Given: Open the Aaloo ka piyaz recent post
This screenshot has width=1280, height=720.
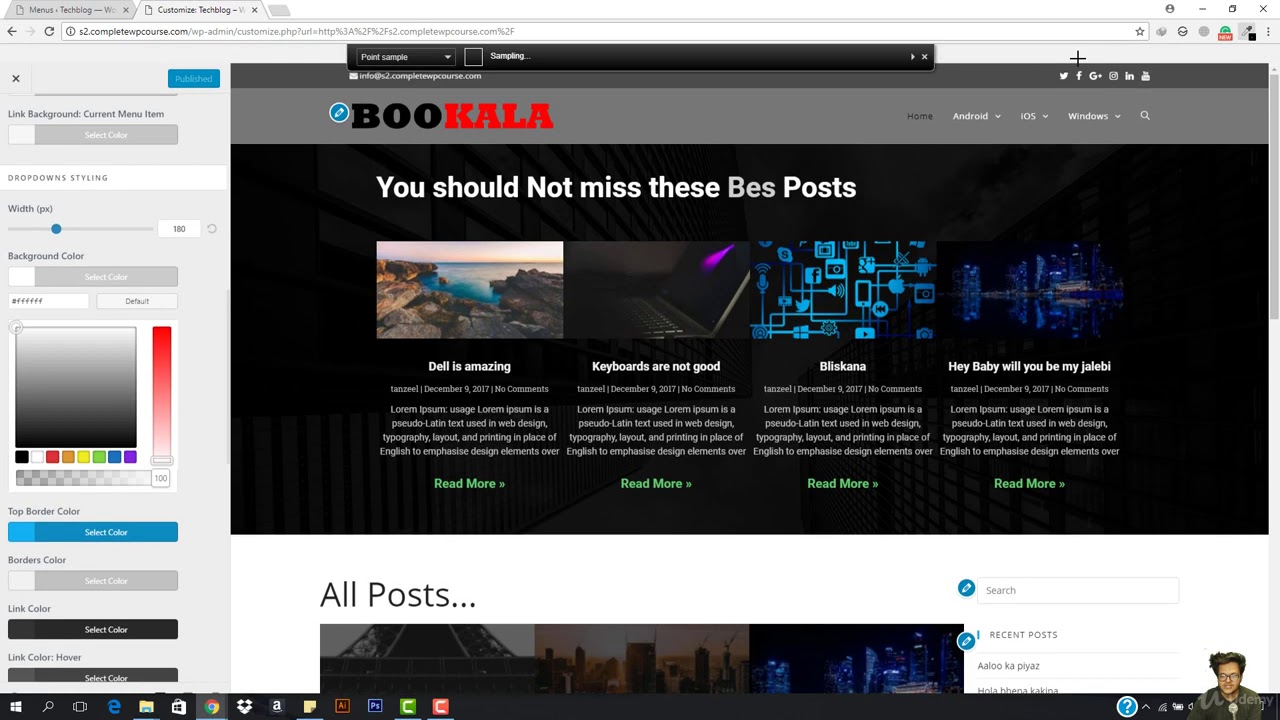Looking at the screenshot, I should click(1008, 666).
